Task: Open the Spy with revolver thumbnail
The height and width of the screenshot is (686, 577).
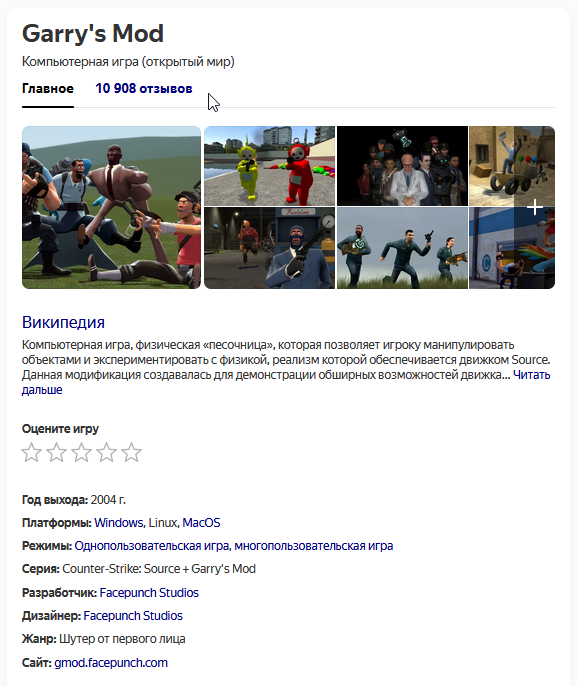Action: [x=269, y=248]
